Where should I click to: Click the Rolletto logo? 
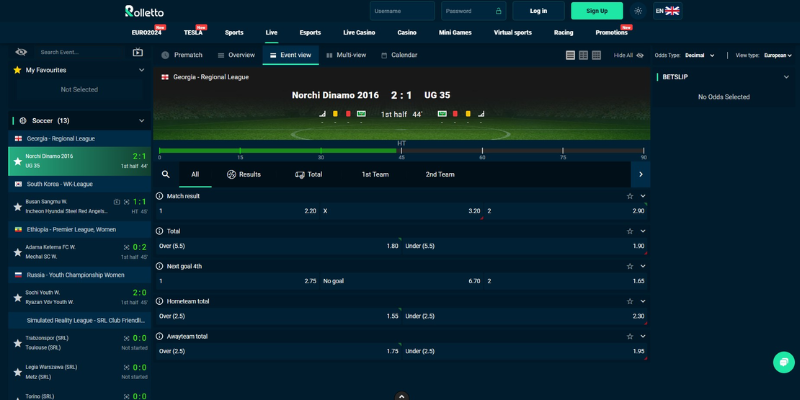(144, 11)
